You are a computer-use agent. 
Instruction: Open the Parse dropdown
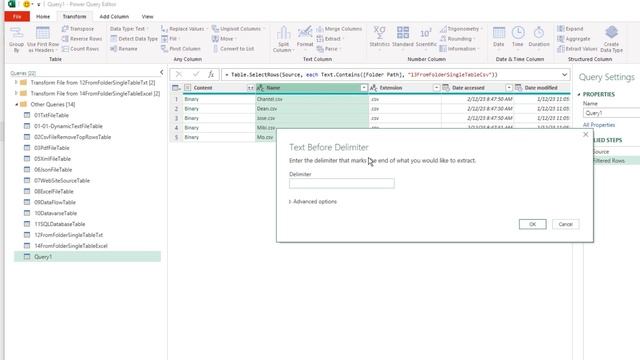tap(329, 49)
